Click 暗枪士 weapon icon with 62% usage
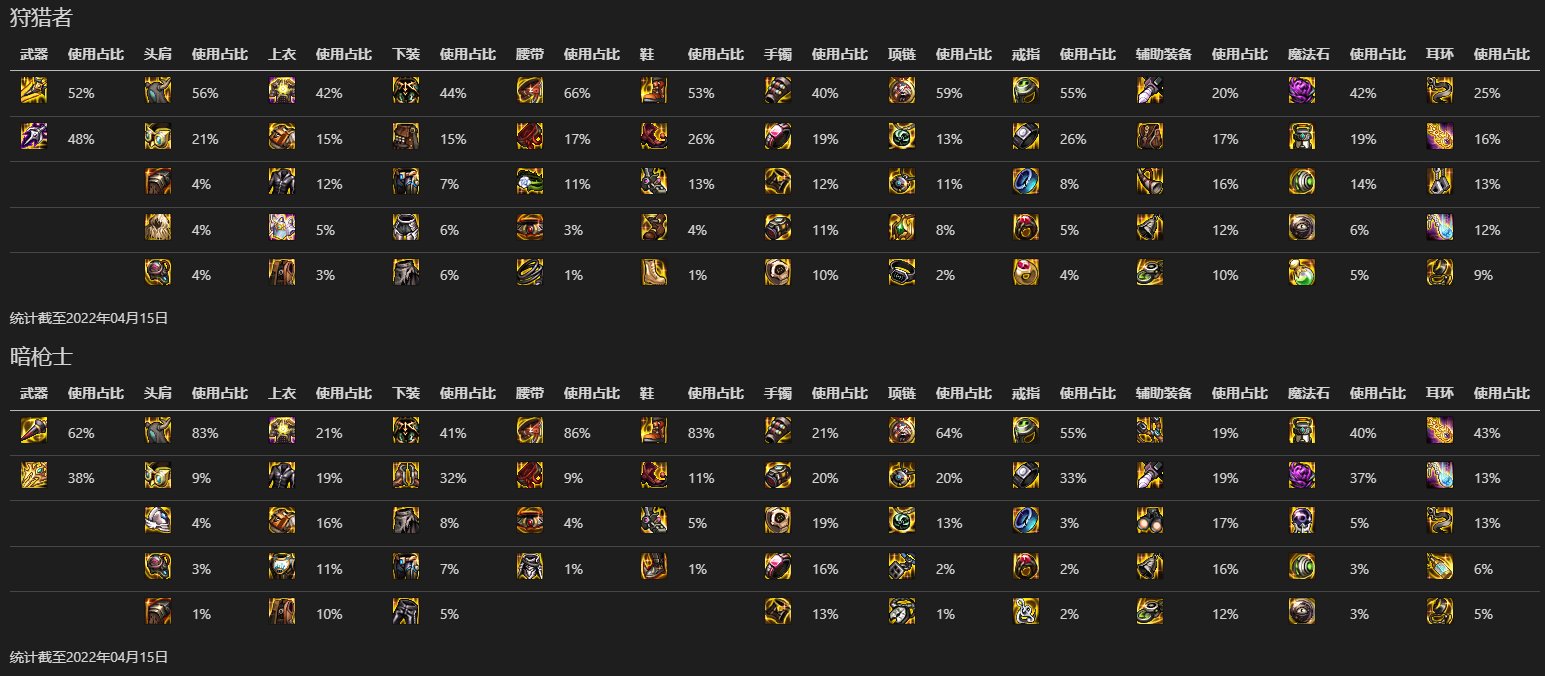 point(34,431)
